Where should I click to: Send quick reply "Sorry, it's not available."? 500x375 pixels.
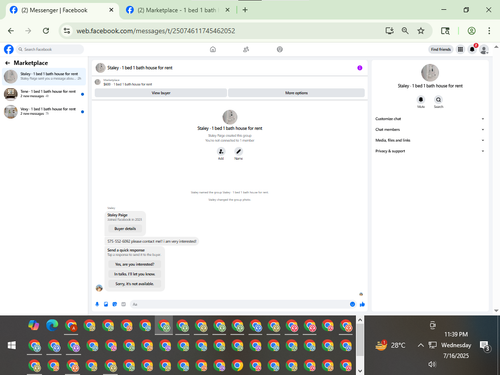(134, 284)
